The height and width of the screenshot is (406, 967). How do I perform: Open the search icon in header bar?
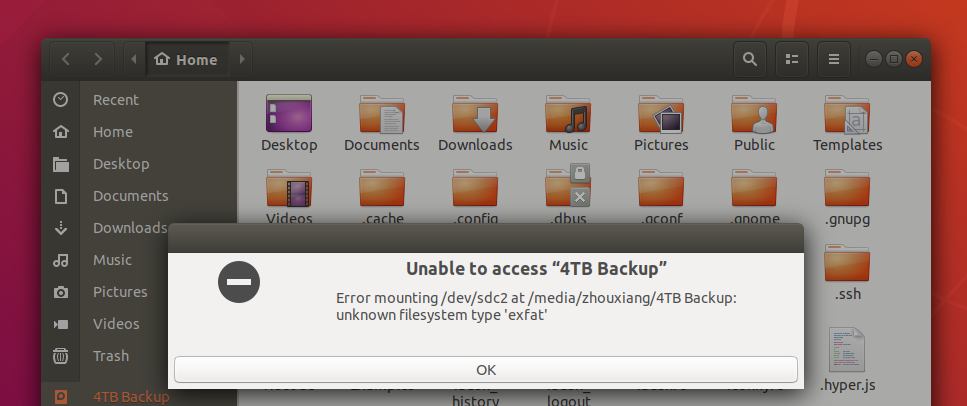750,59
